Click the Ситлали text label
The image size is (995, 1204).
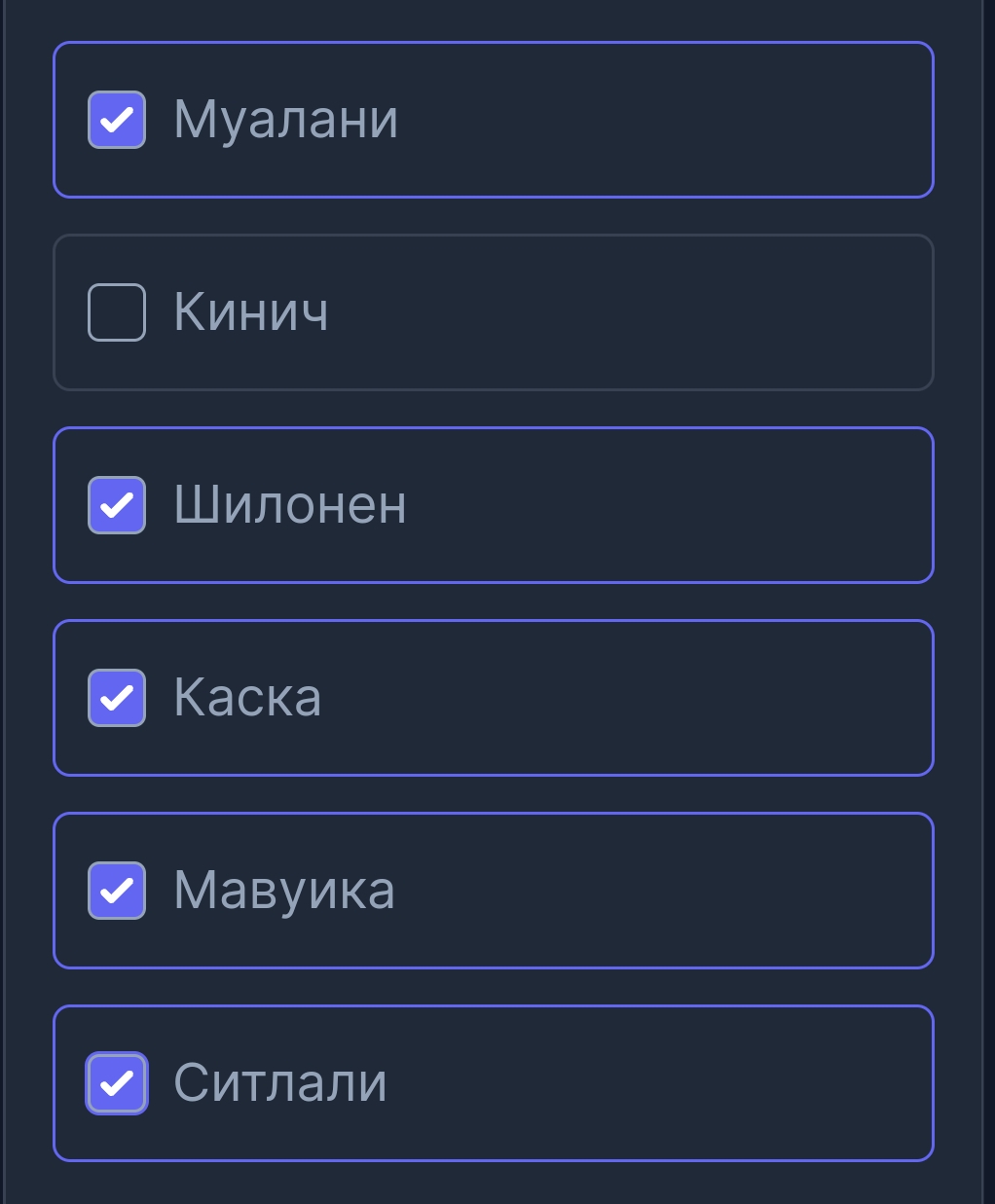click(x=280, y=1083)
